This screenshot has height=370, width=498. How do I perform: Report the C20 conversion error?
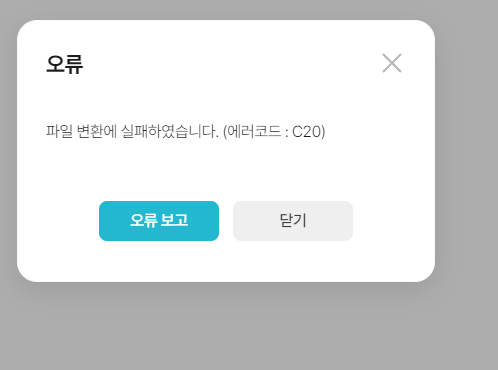tap(159, 221)
